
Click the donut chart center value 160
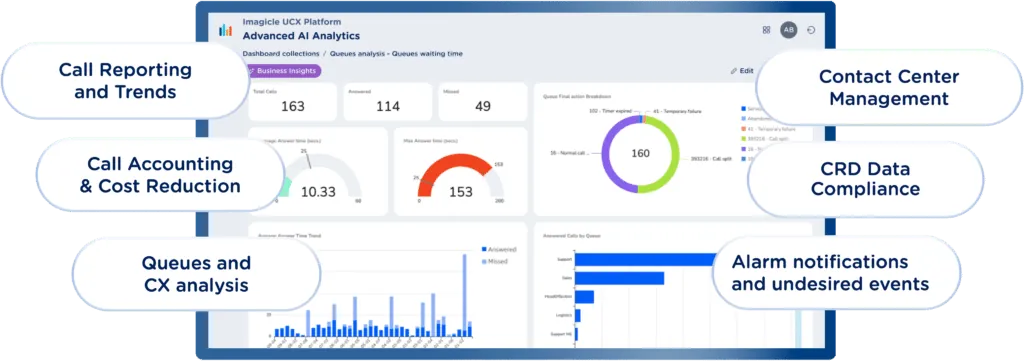[641, 153]
